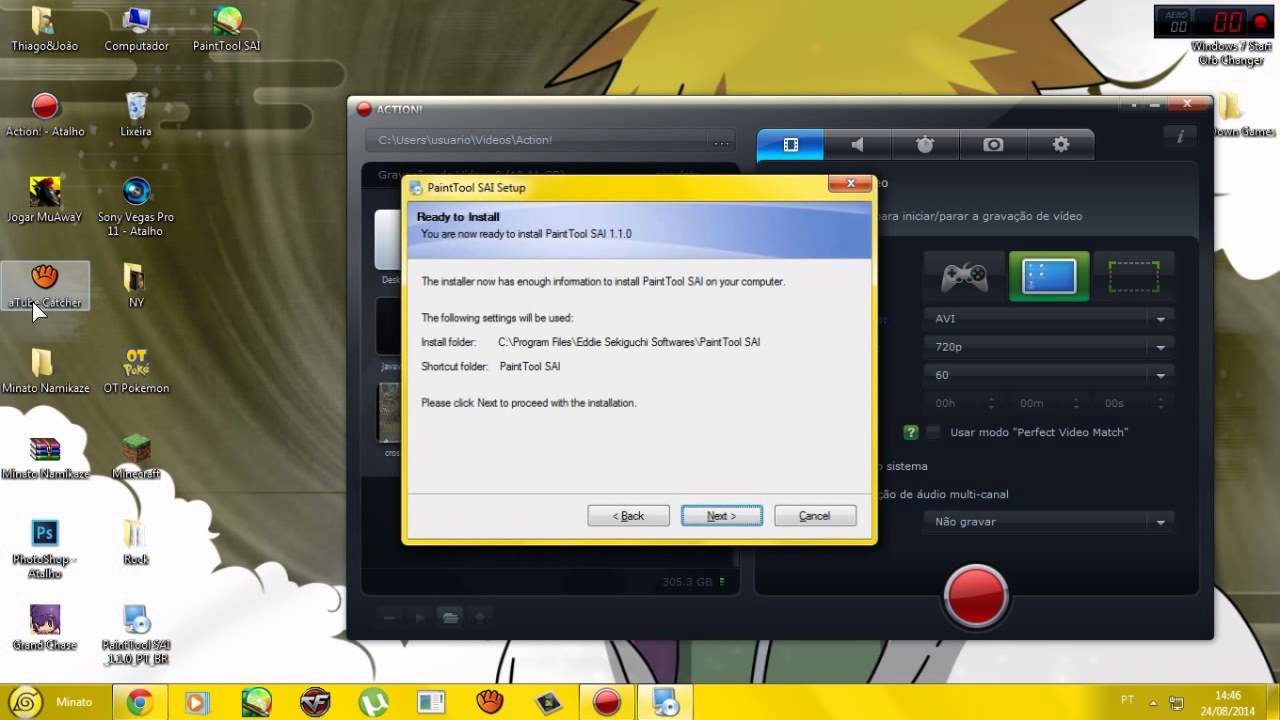Switch to Action! recorder on taskbar

(x=607, y=702)
